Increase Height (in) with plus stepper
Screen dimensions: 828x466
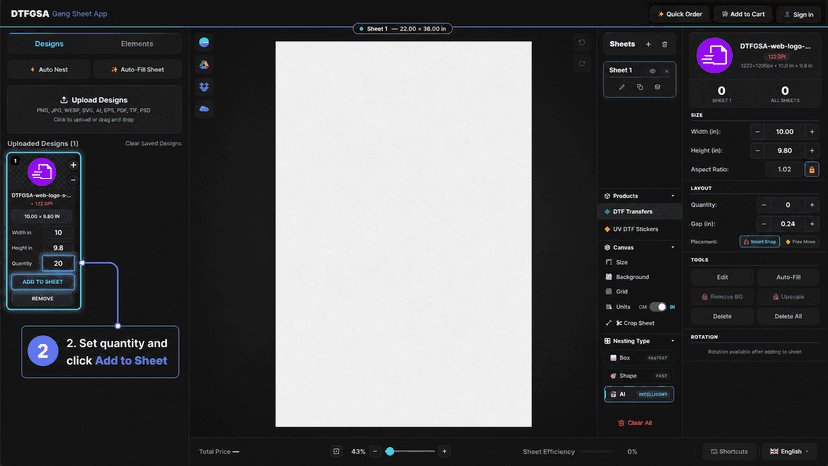[812, 151]
